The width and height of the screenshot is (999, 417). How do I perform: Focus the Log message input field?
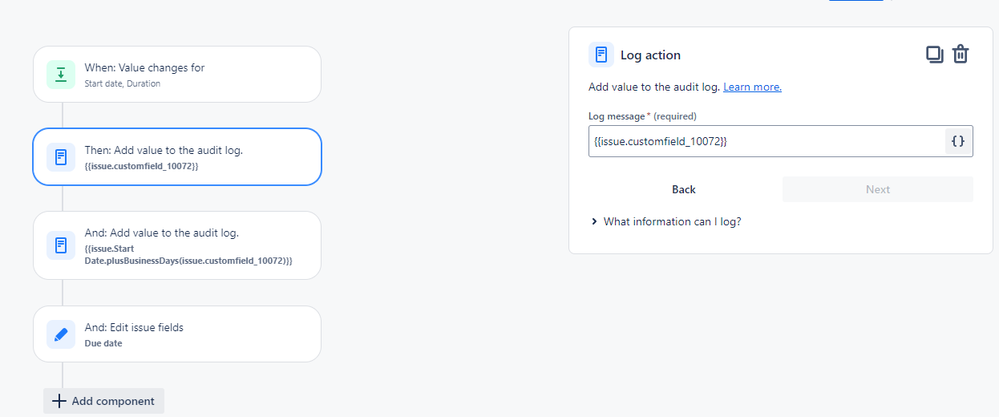766,141
